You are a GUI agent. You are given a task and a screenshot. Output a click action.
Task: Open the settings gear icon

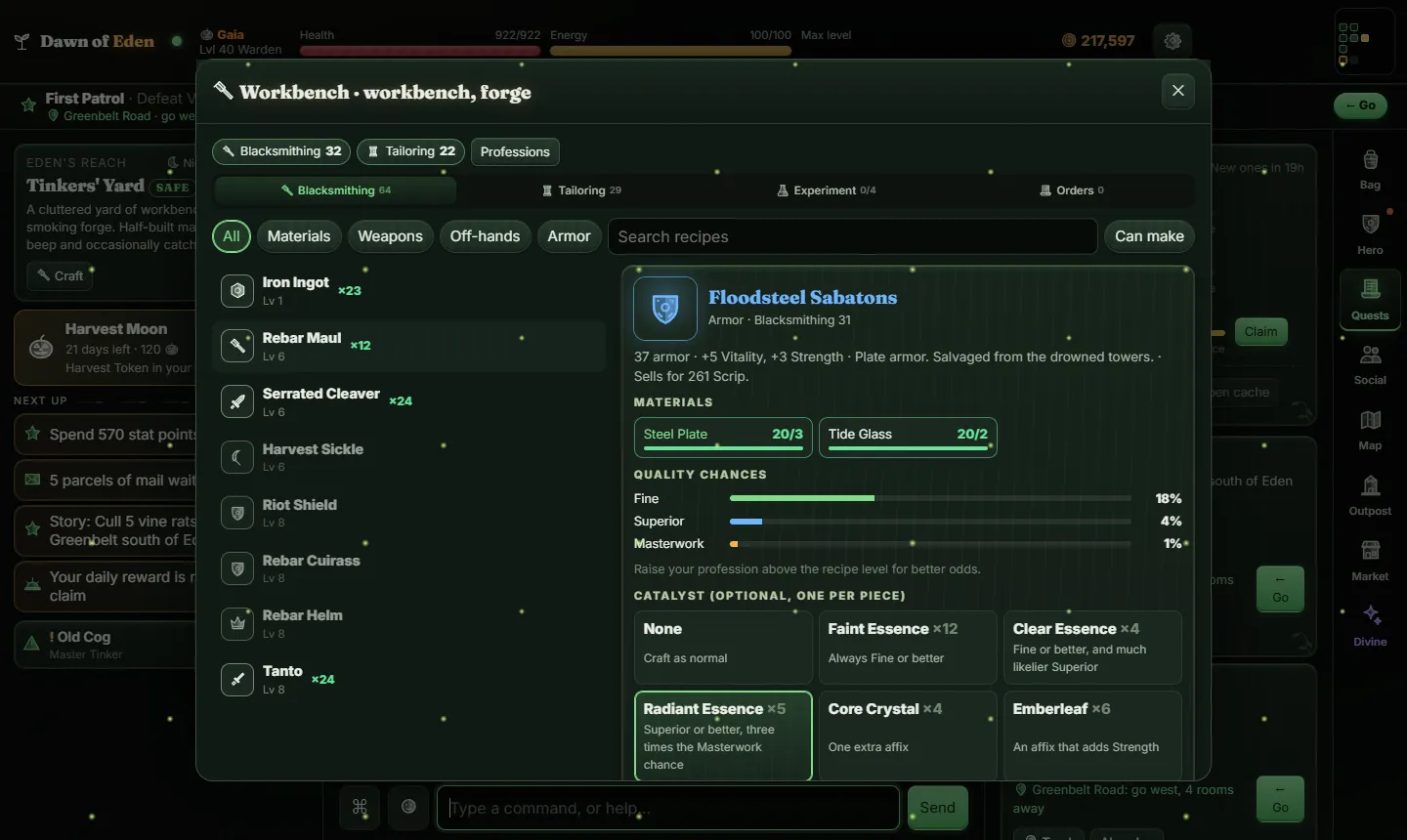pos(1172,41)
